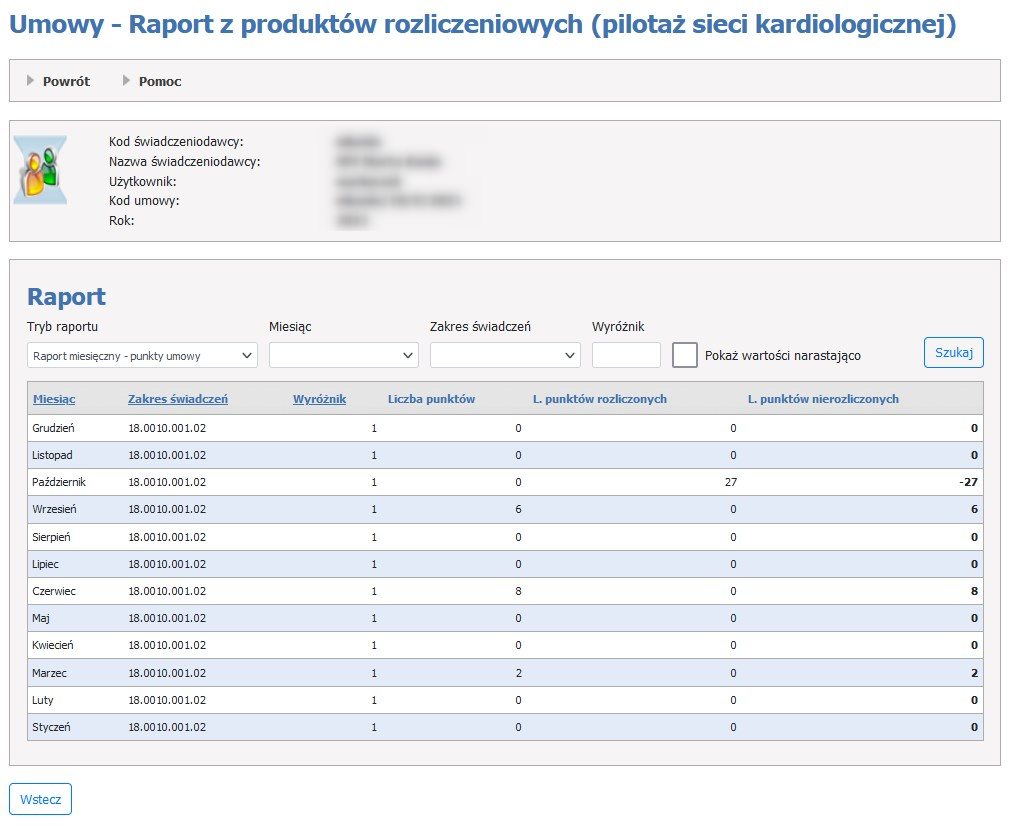Go back using Powrót menu item

(x=66, y=81)
